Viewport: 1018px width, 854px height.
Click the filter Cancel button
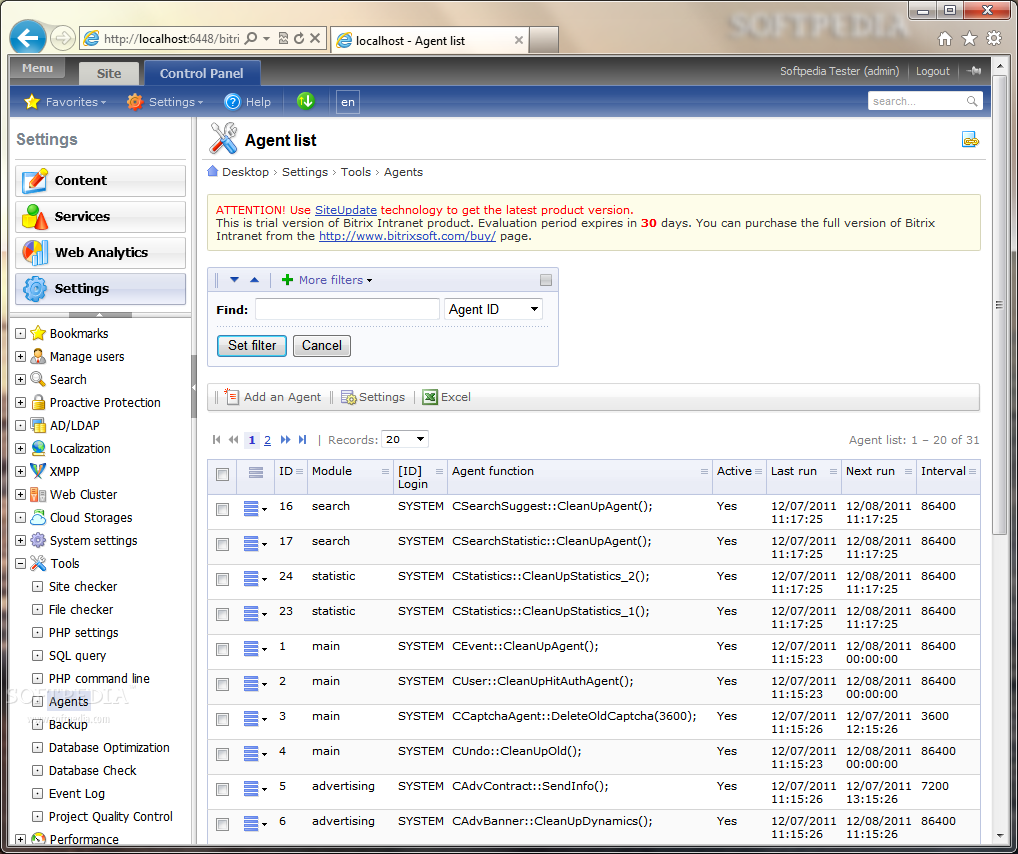tap(321, 345)
